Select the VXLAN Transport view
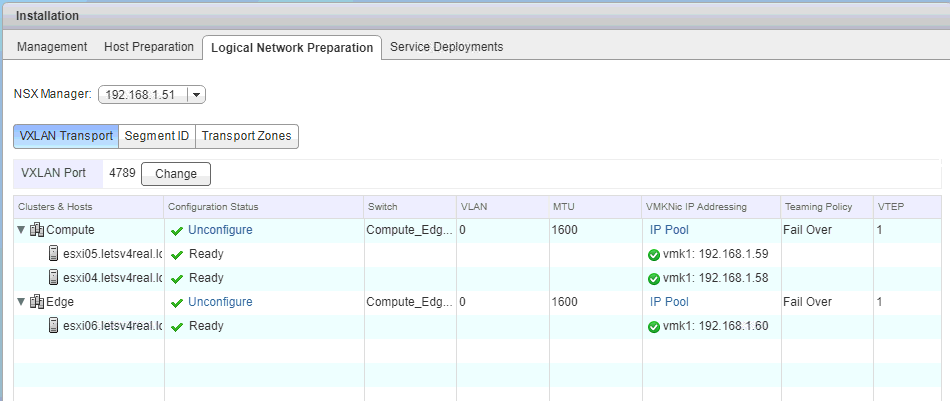The height and width of the screenshot is (401, 950). tap(66, 136)
